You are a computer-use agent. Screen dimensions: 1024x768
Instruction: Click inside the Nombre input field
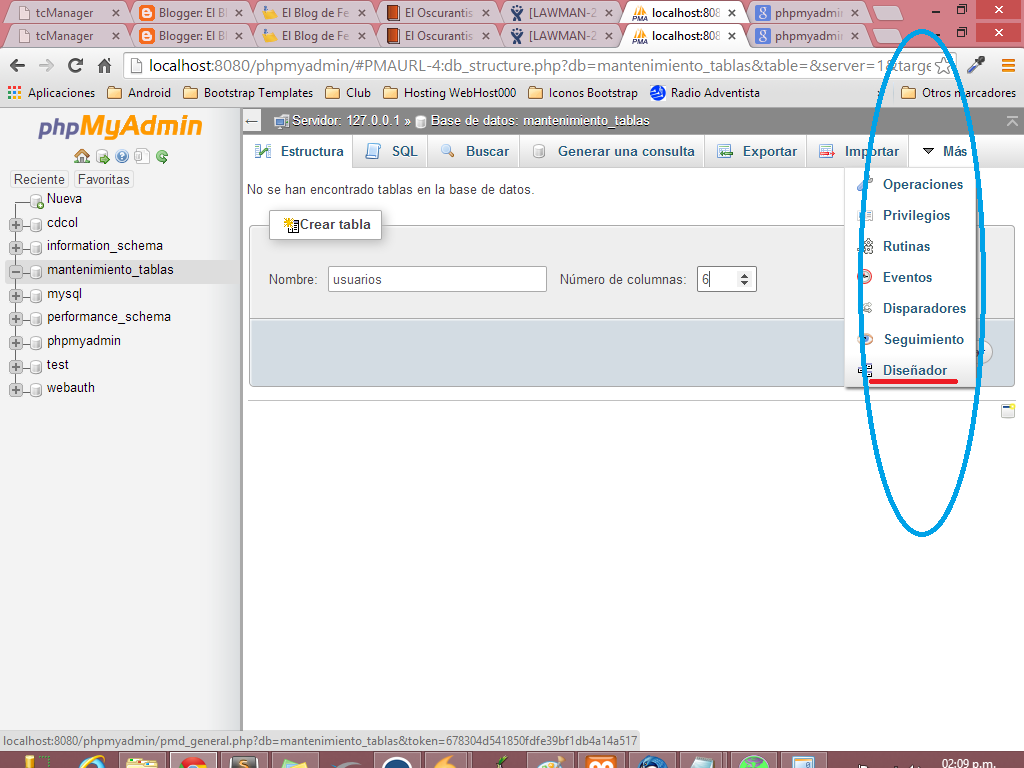[x=436, y=279]
